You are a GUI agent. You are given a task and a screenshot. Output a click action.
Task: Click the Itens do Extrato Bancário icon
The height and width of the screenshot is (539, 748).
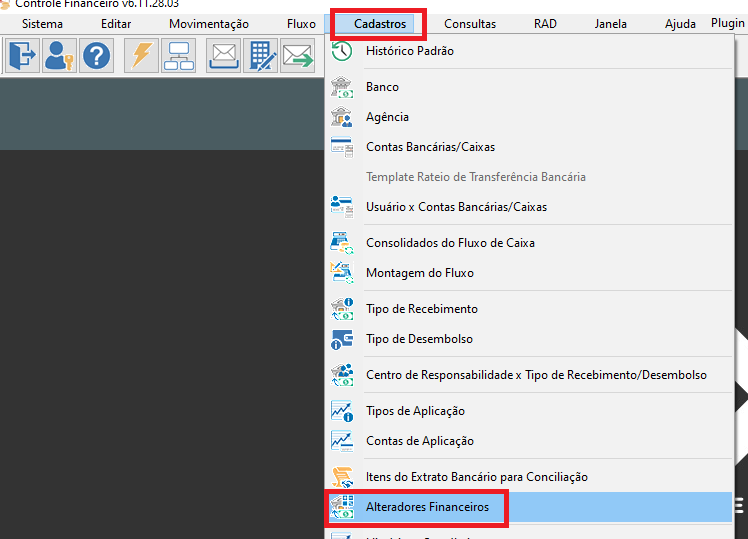(x=342, y=477)
